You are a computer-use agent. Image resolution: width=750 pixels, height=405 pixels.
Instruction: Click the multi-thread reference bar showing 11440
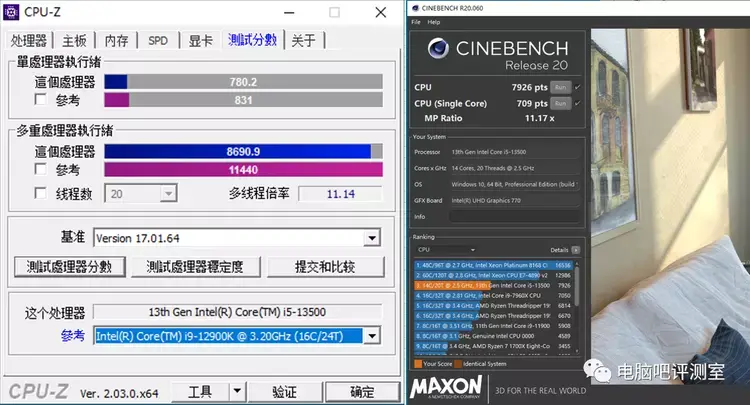243,170
